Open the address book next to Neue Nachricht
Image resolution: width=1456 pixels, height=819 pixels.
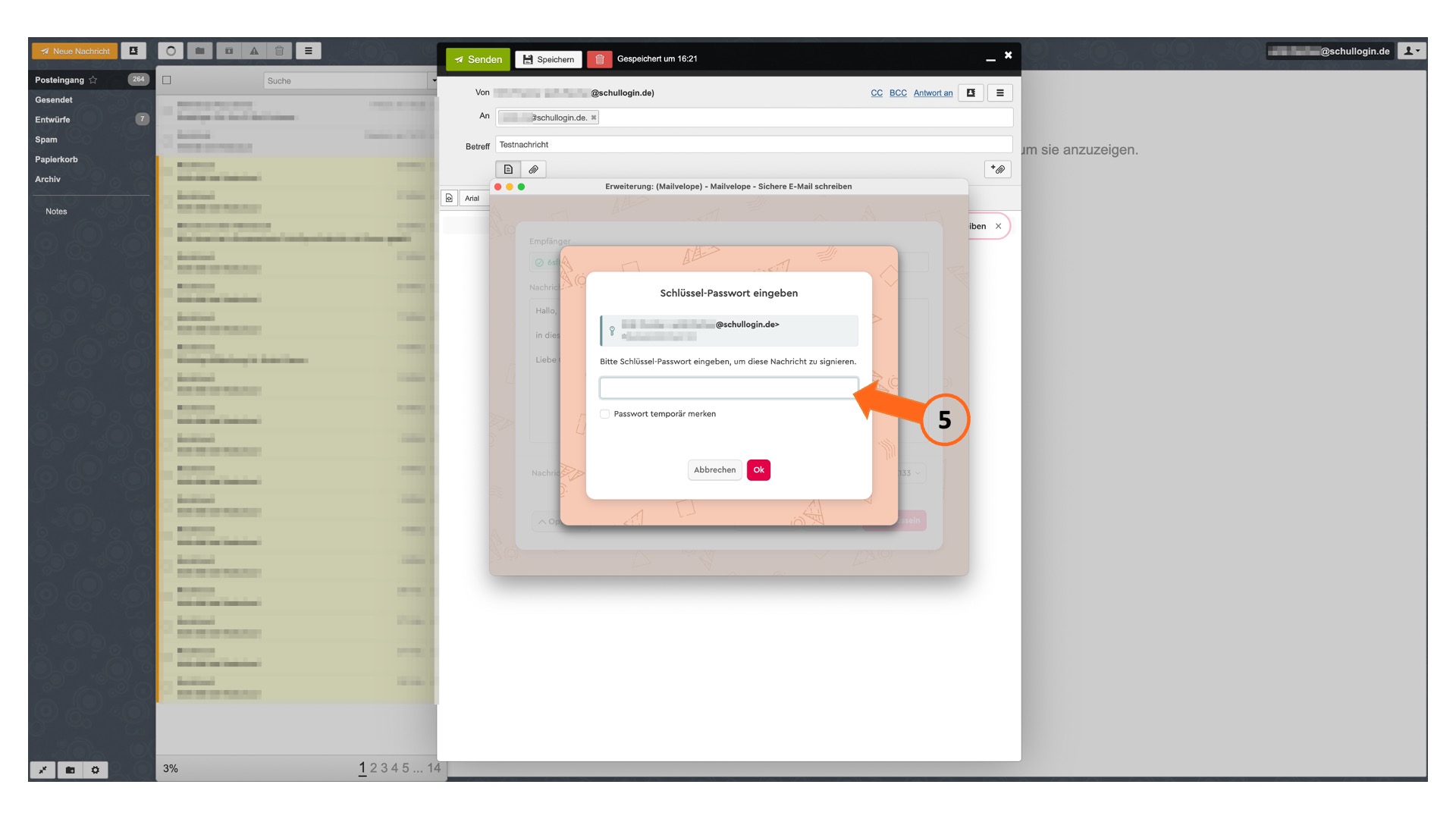(133, 51)
